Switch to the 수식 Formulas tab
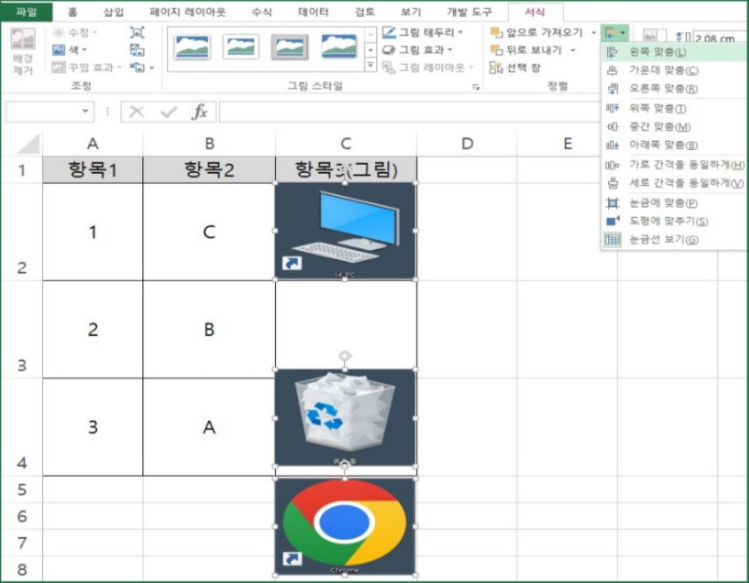749x583 pixels. (262, 12)
